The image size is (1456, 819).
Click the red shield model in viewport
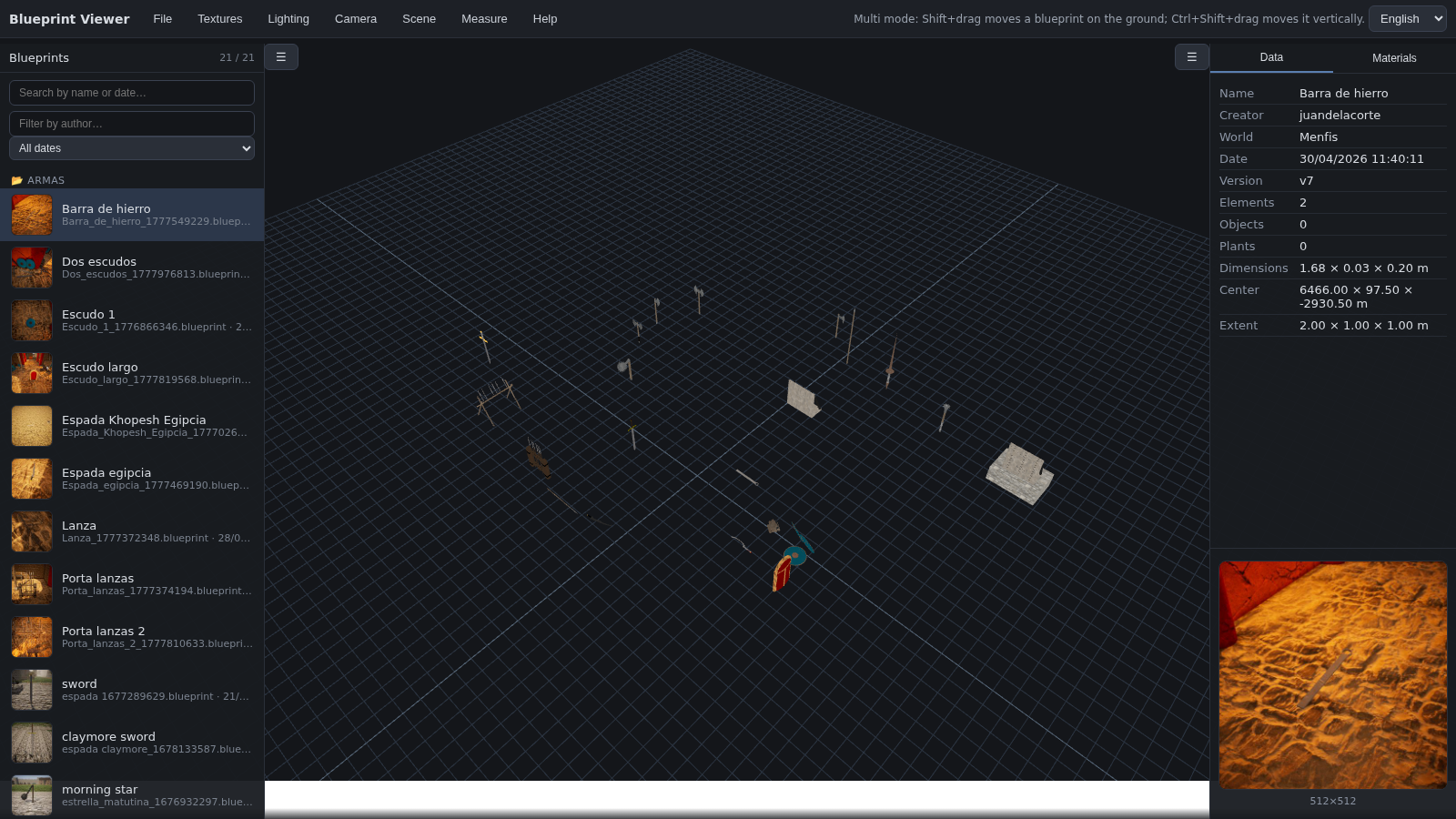point(782,573)
